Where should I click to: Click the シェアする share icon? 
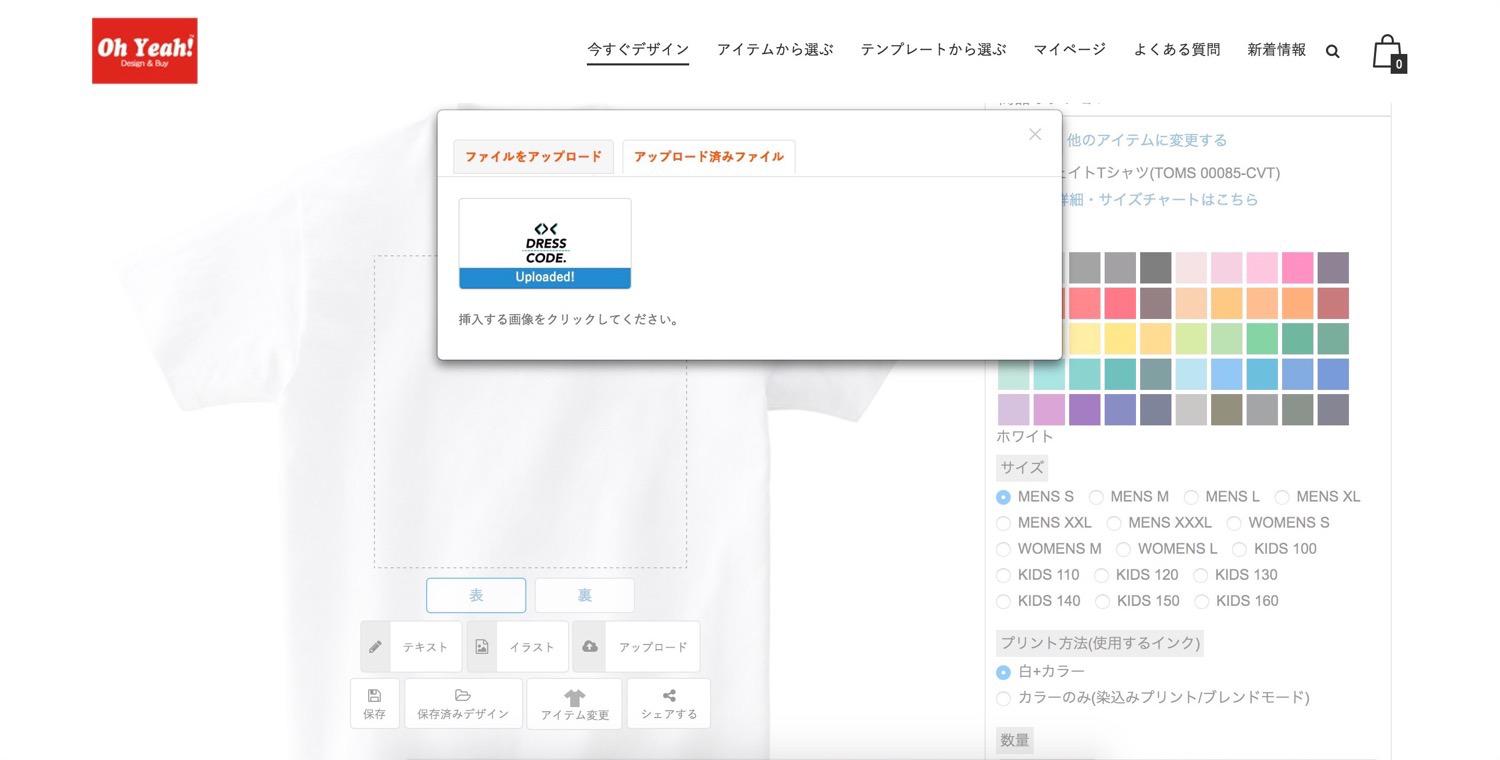click(x=669, y=703)
